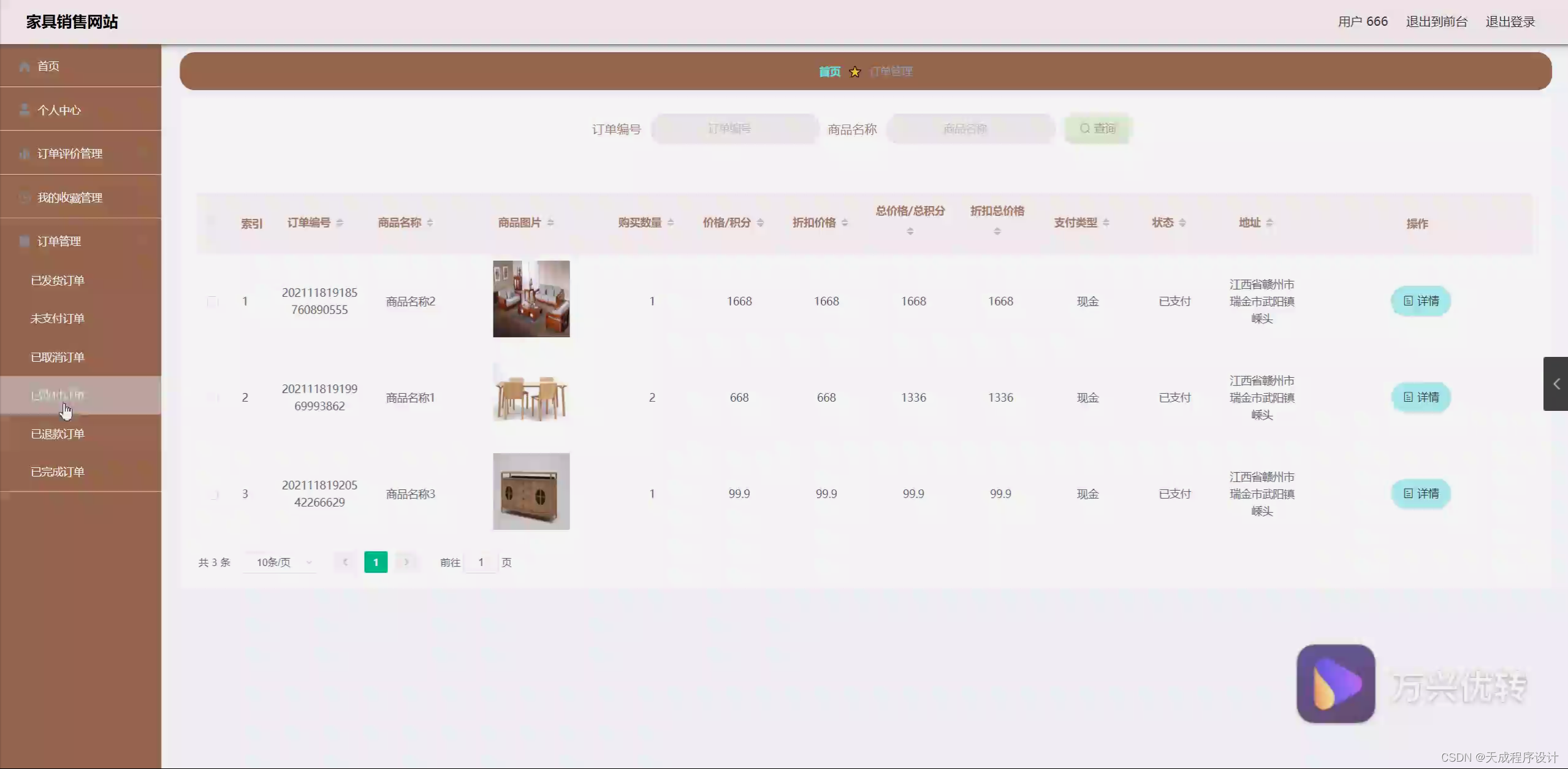Click the person icon beside 个人中心
Image resolution: width=1568 pixels, height=769 pixels.
pyautogui.click(x=25, y=110)
